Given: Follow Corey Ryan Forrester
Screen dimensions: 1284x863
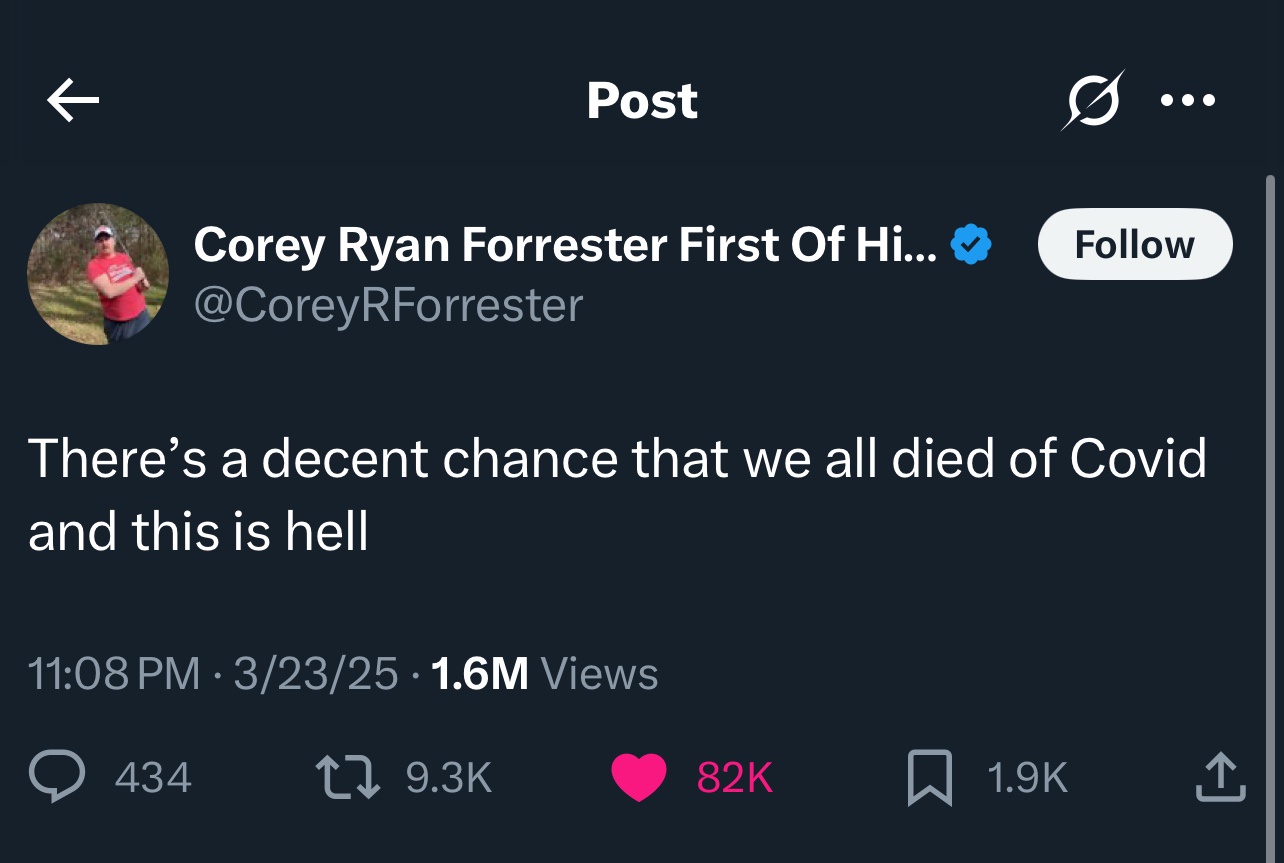Looking at the screenshot, I should pos(1135,244).
